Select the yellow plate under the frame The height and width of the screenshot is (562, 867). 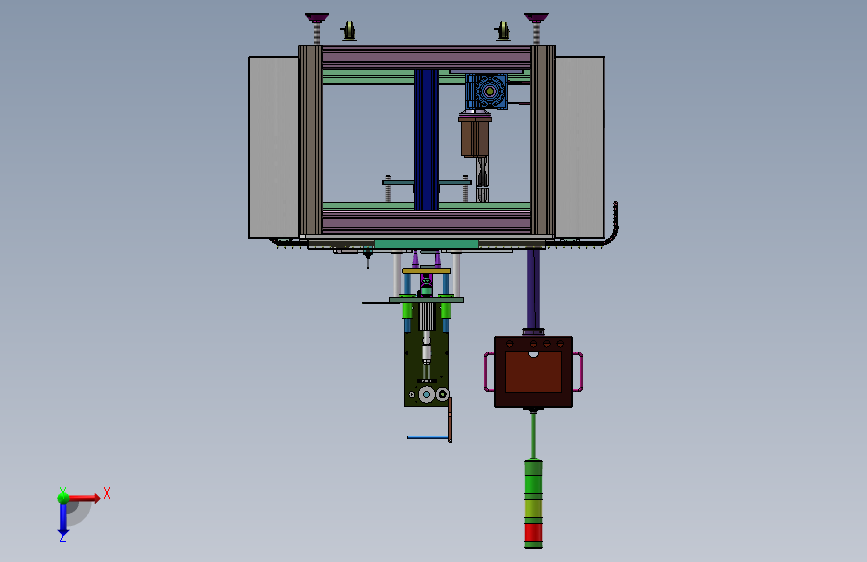pos(426,271)
